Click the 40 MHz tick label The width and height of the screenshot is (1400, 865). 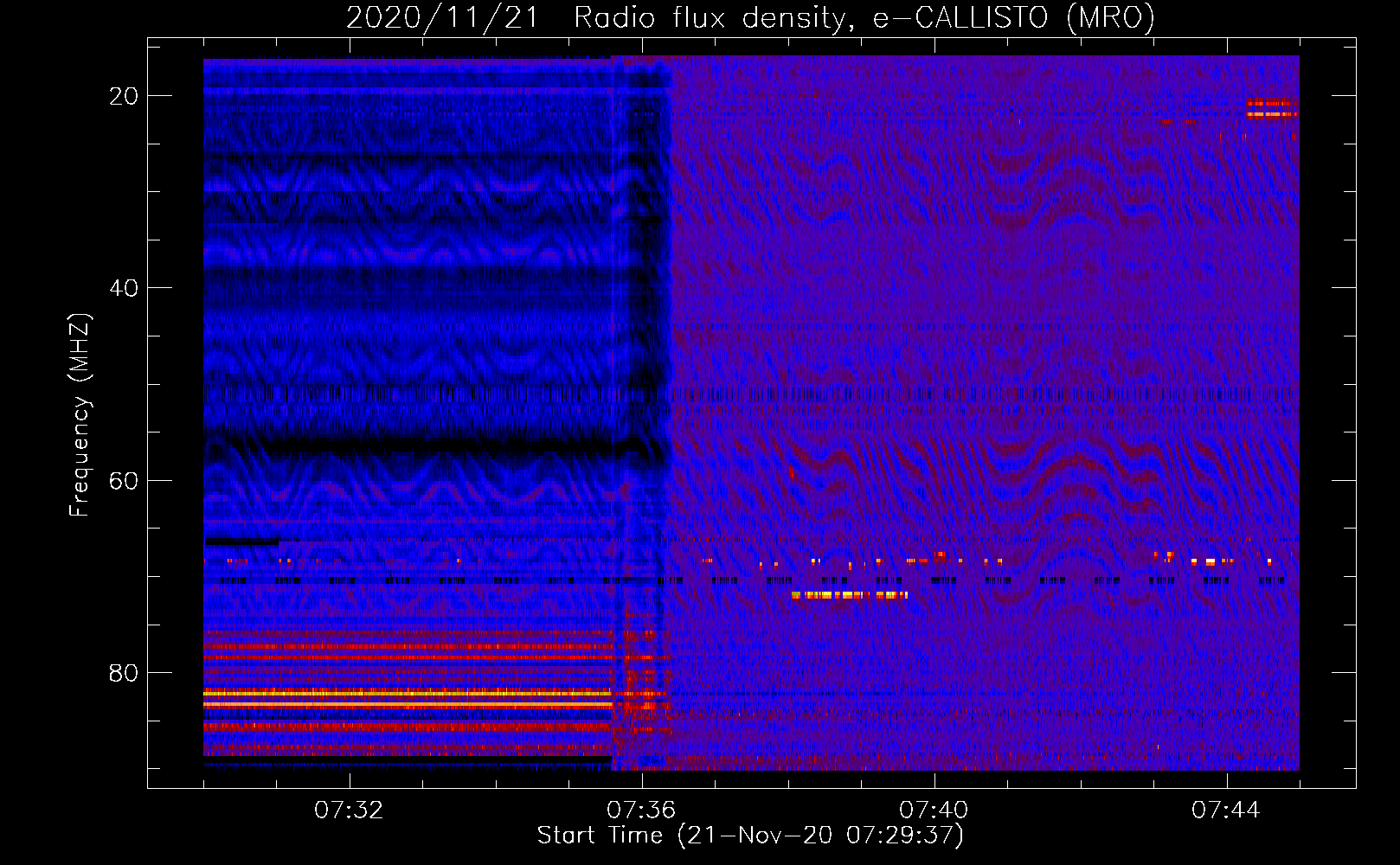point(124,288)
